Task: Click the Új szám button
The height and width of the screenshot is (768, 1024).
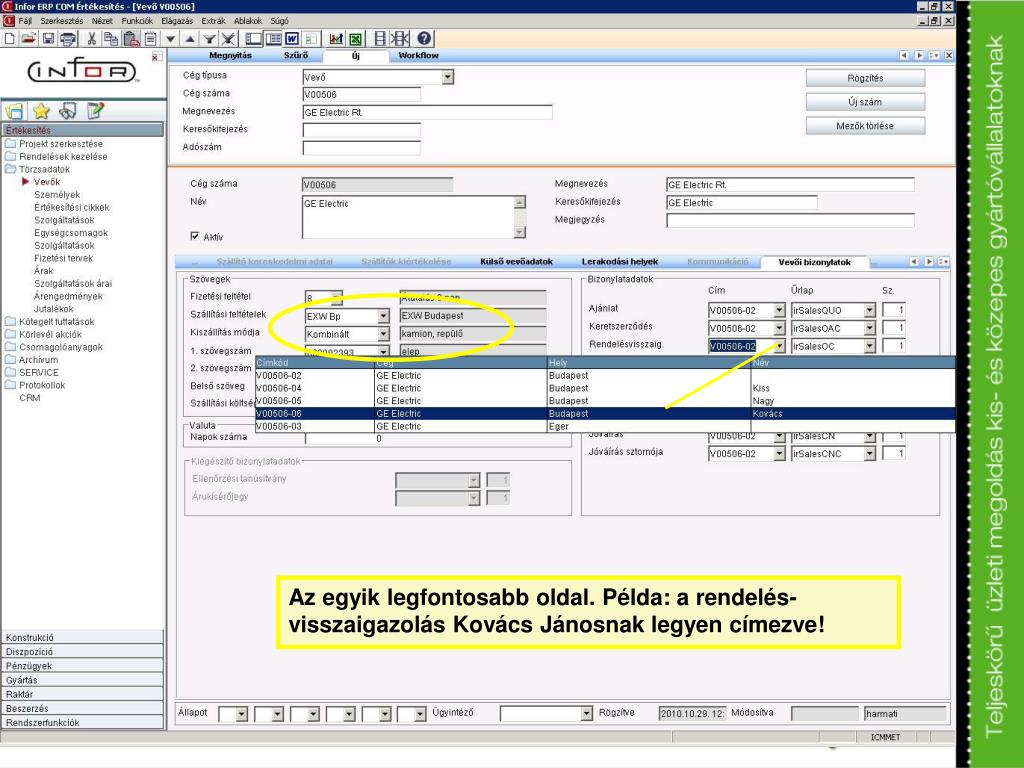Action: 865,102
